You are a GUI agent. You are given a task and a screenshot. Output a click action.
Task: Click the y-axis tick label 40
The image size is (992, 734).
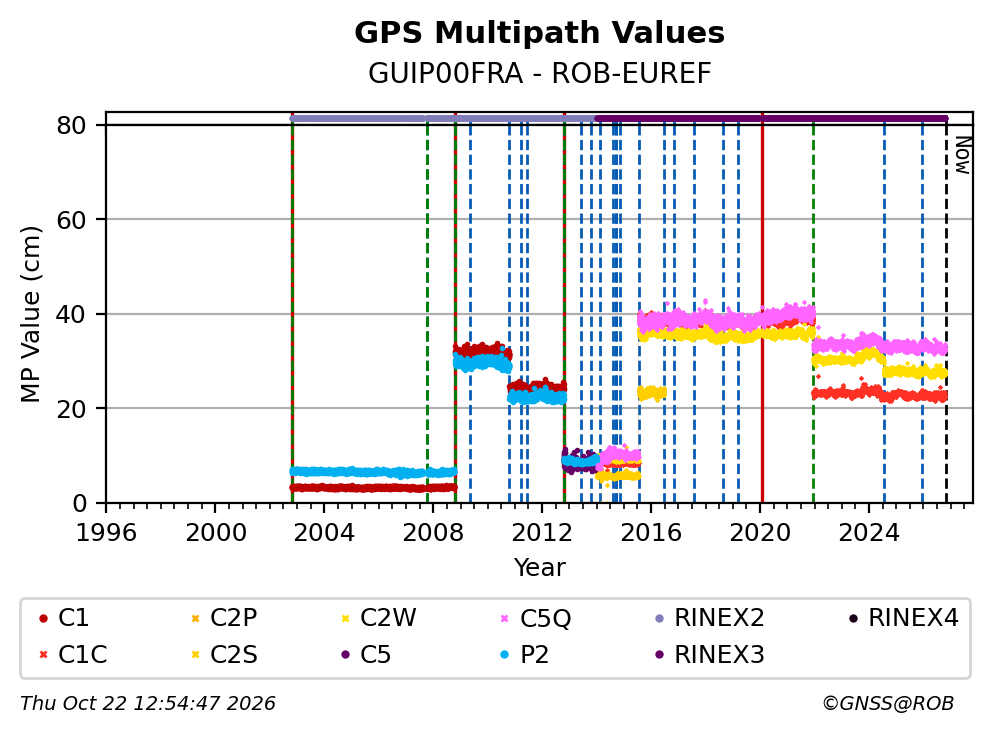tap(71, 314)
